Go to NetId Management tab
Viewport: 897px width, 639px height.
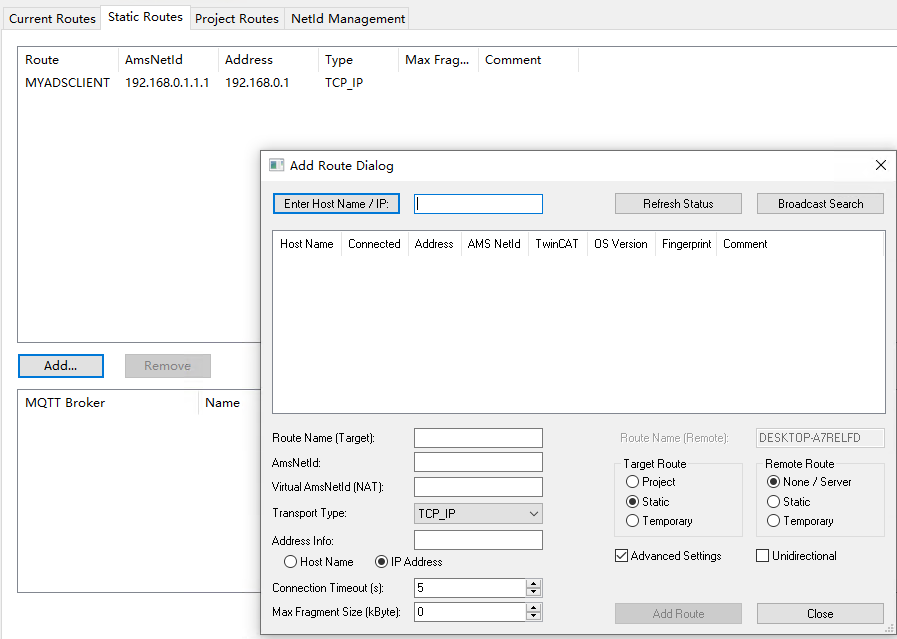pos(347,18)
